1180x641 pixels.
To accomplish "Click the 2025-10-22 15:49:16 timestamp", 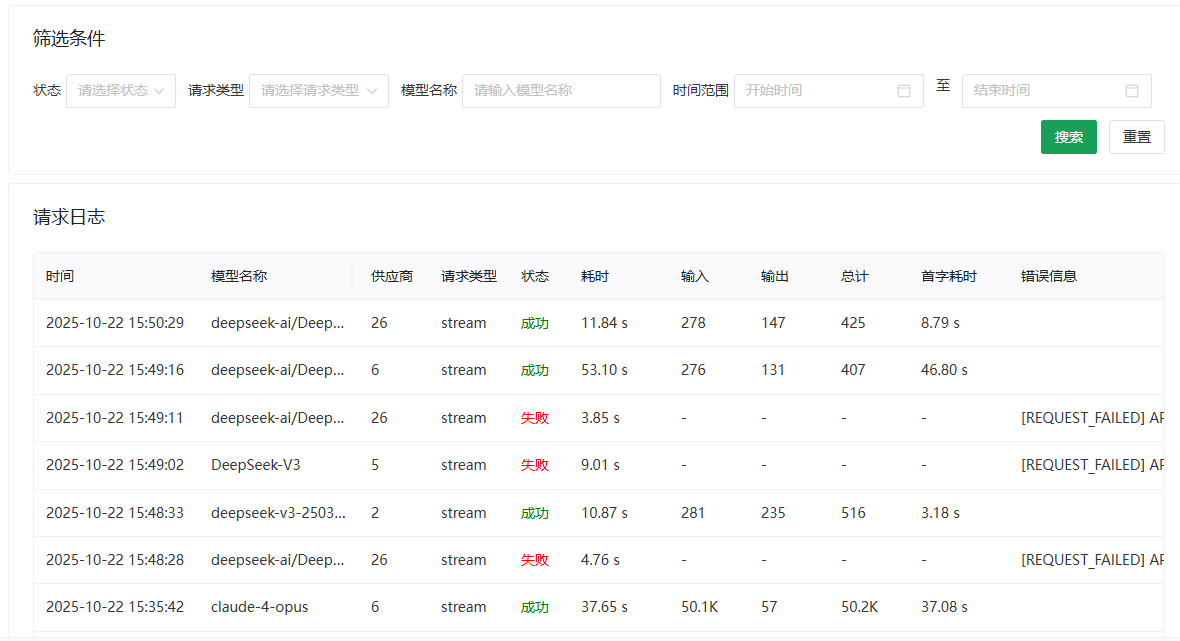I will (115, 370).
